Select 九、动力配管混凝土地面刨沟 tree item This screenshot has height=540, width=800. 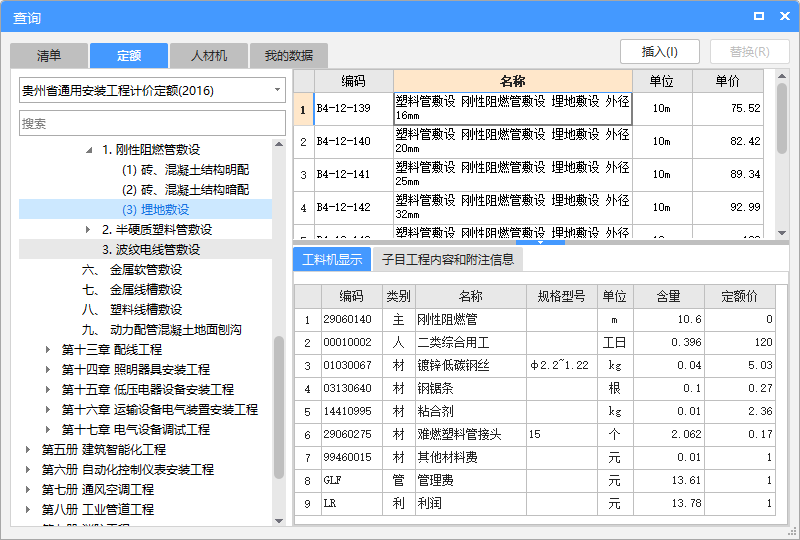[161, 330]
